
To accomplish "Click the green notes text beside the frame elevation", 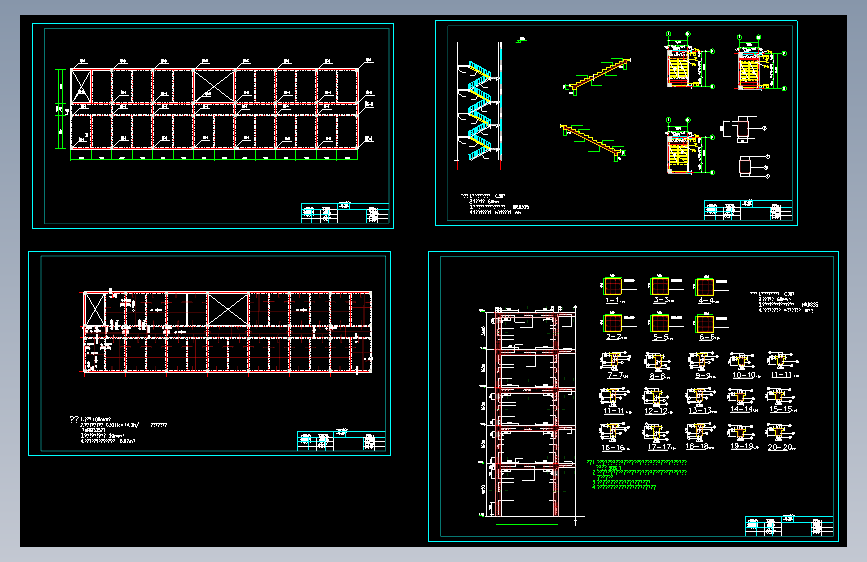I will (x=639, y=475).
